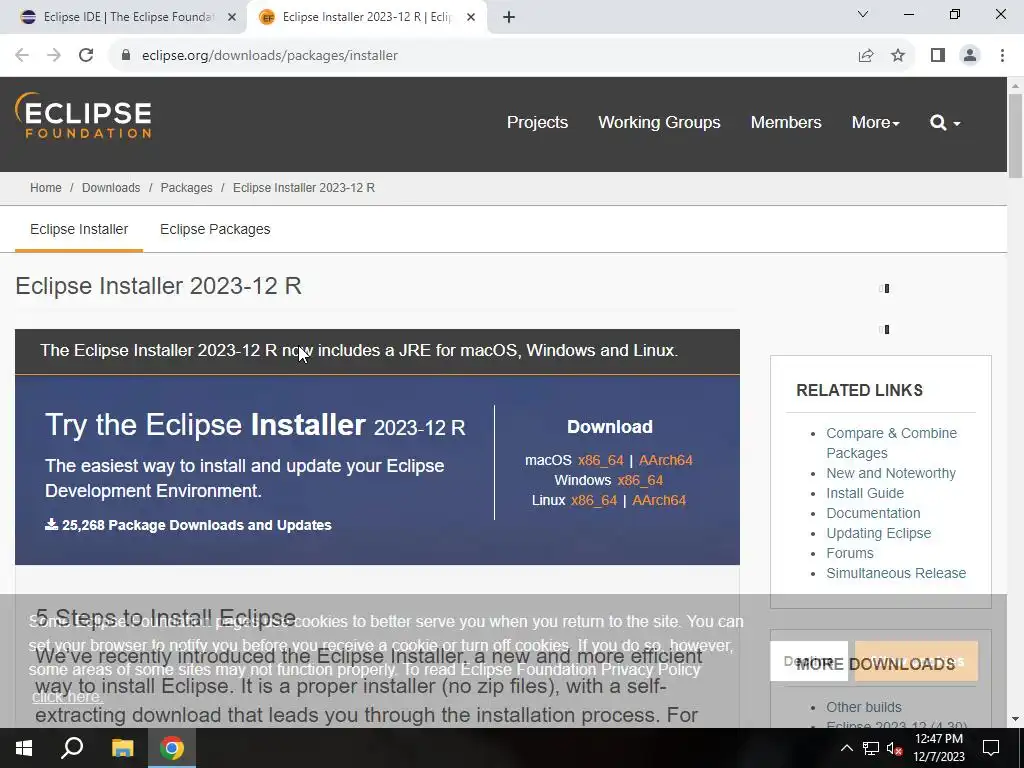This screenshot has width=1024, height=768.
Task: Click the padlock site info icon
Action: click(x=126, y=56)
